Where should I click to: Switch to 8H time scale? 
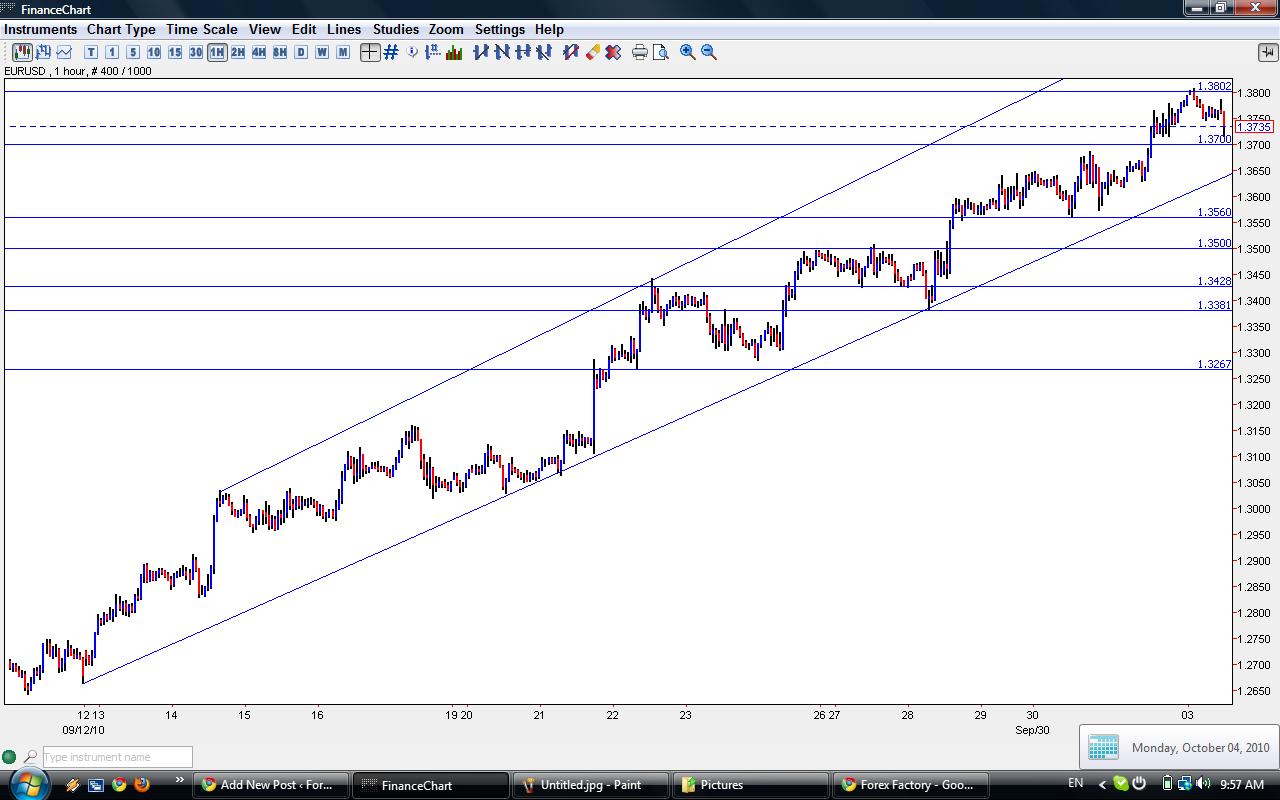(x=280, y=52)
